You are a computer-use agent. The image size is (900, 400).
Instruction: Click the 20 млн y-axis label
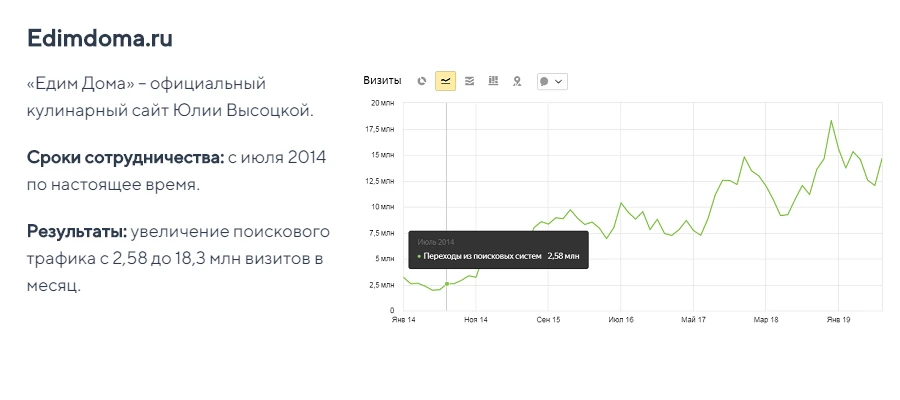tap(383, 103)
